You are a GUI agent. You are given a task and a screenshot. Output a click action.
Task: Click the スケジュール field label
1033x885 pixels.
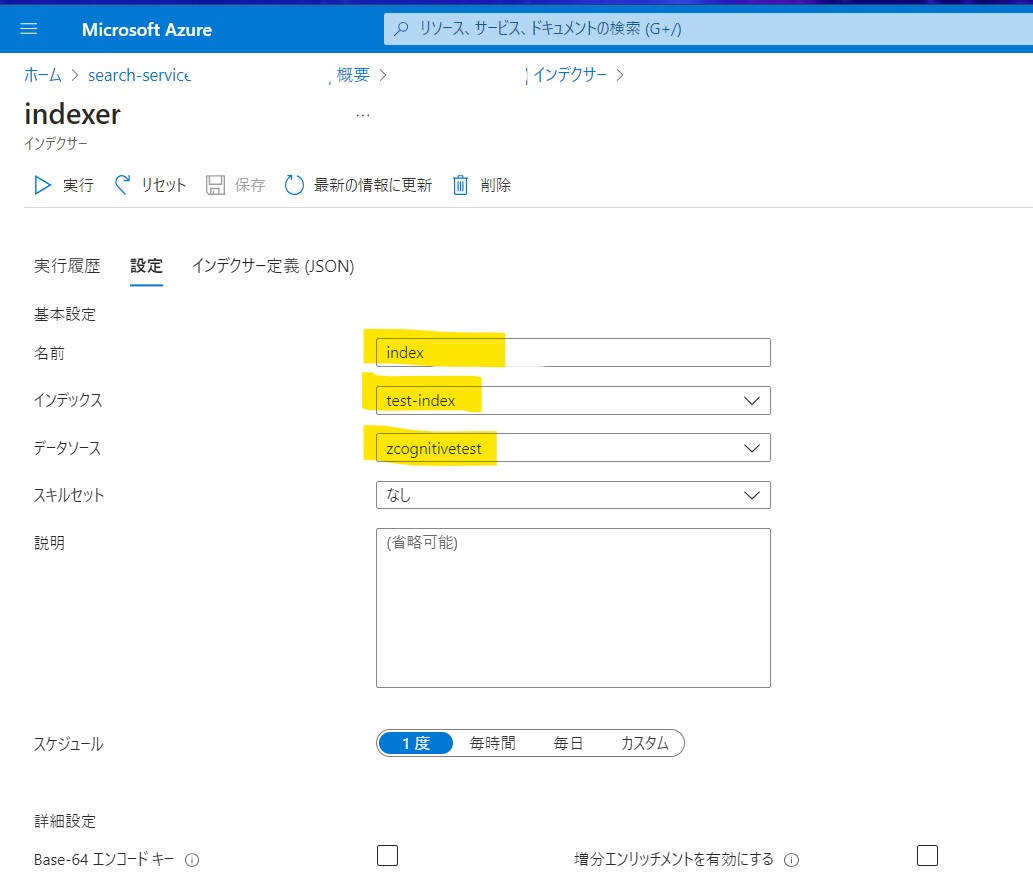(69, 744)
